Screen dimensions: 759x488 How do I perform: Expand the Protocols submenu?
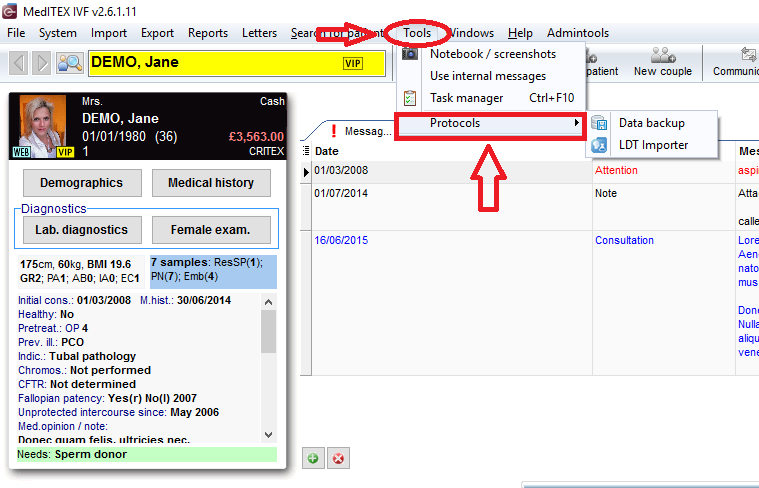click(490, 123)
